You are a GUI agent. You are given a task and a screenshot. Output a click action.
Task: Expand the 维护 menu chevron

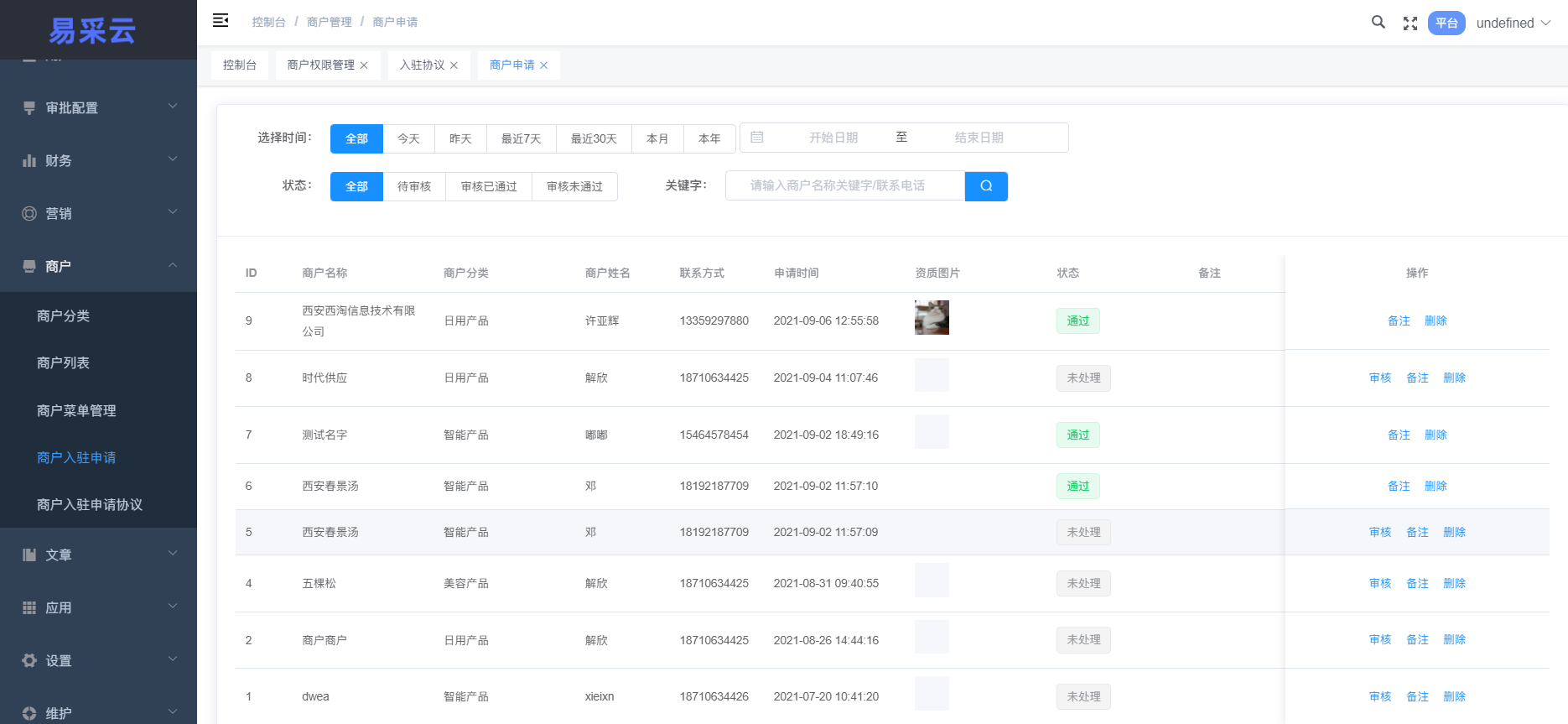[x=173, y=712]
